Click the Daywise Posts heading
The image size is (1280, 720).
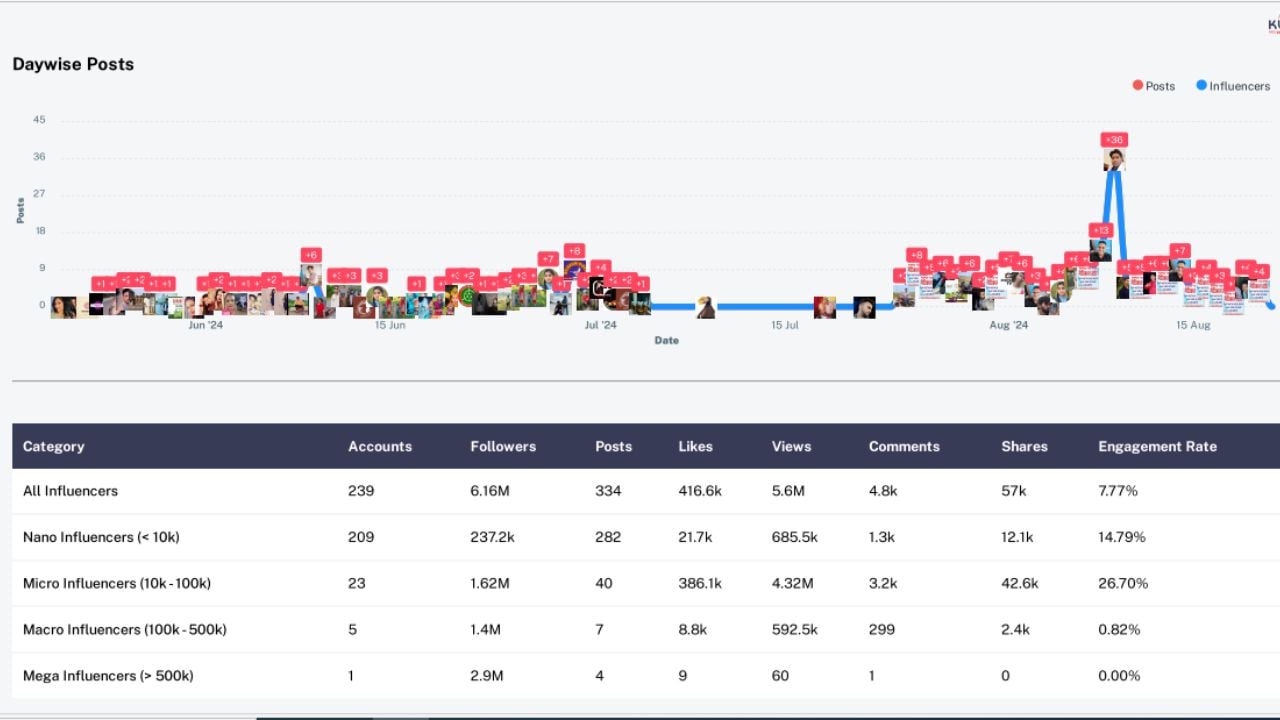pyautogui.click(x=73, y=64)
